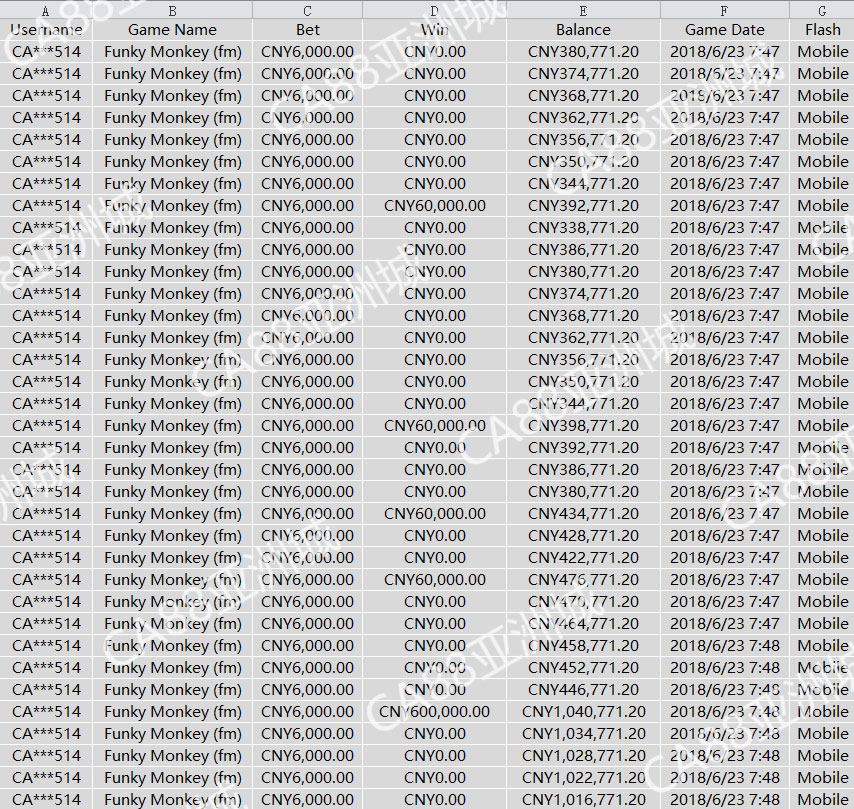Click the Bet header cell
The image size is (854, 809).
307,29
